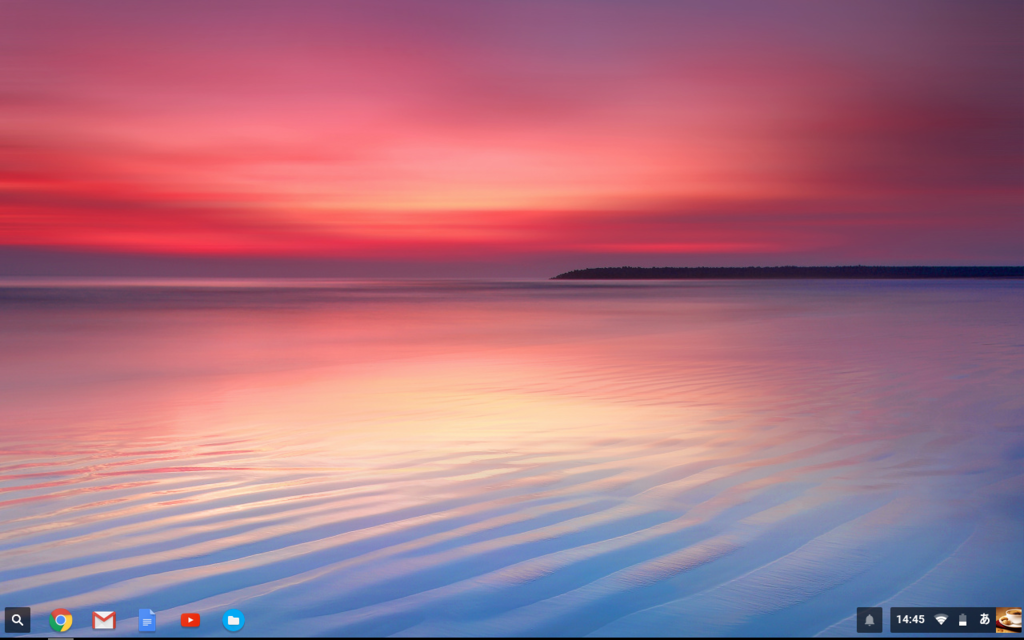Click the user avatar picture
This screenshot has height=640, width=1024.
(1009, 620)
